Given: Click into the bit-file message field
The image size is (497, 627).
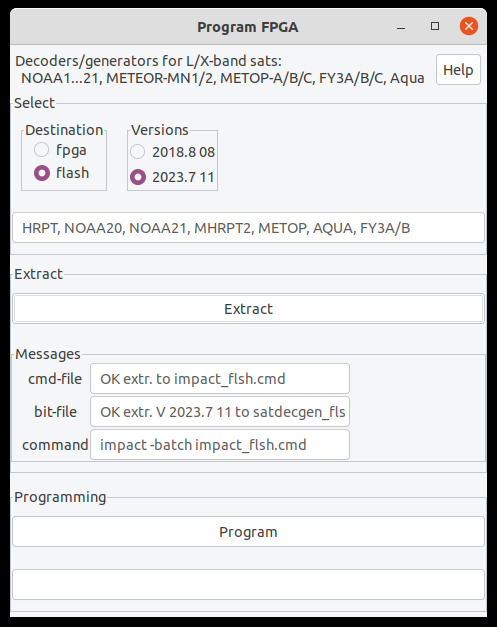Looking at the screenshot, I should point(220,411).
